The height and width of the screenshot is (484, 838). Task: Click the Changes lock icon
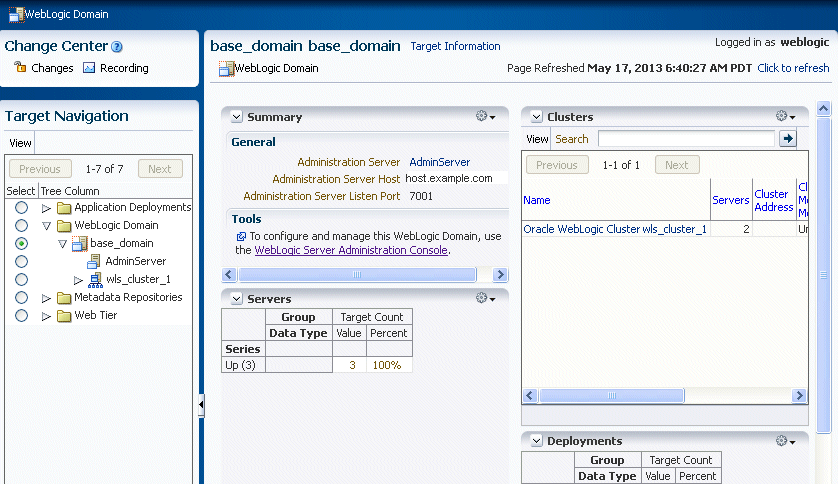(20, 67)
